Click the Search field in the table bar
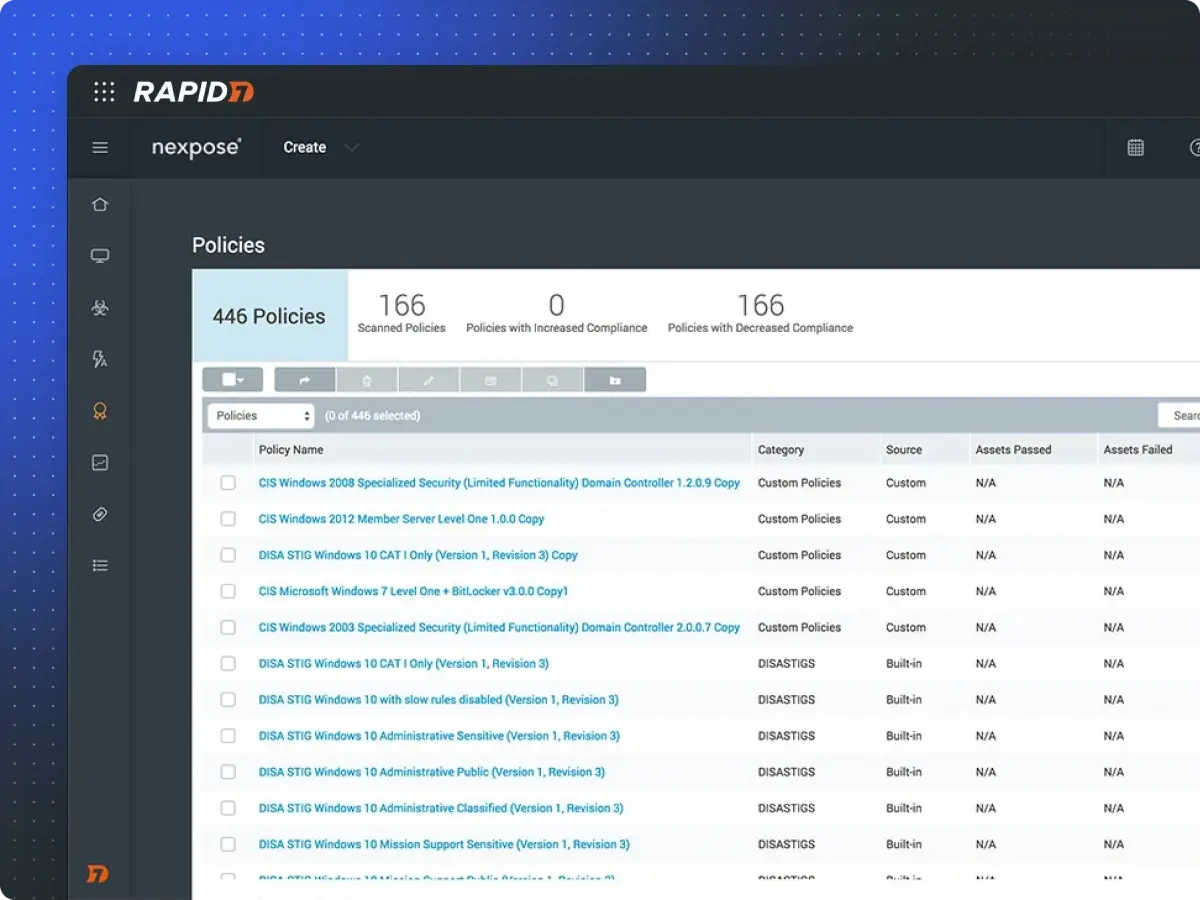This screenshot has height=900, width=1200. (x=1179, y=416)
